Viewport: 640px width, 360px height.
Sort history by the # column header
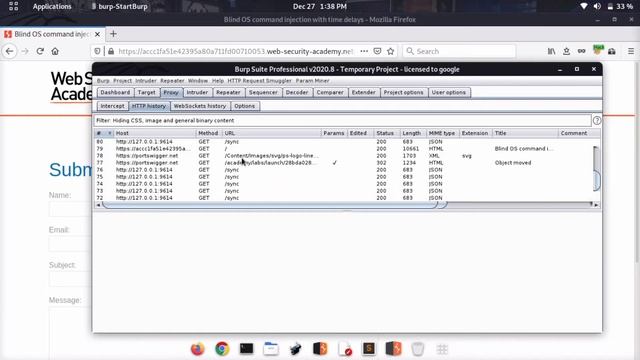(x=104, y=133)
